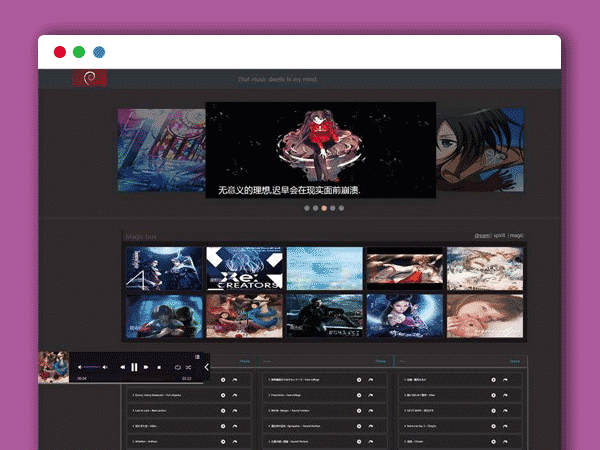The image size is (600, 450).
Task: Toggle loop mode in the music player
Action: (177, 368)
